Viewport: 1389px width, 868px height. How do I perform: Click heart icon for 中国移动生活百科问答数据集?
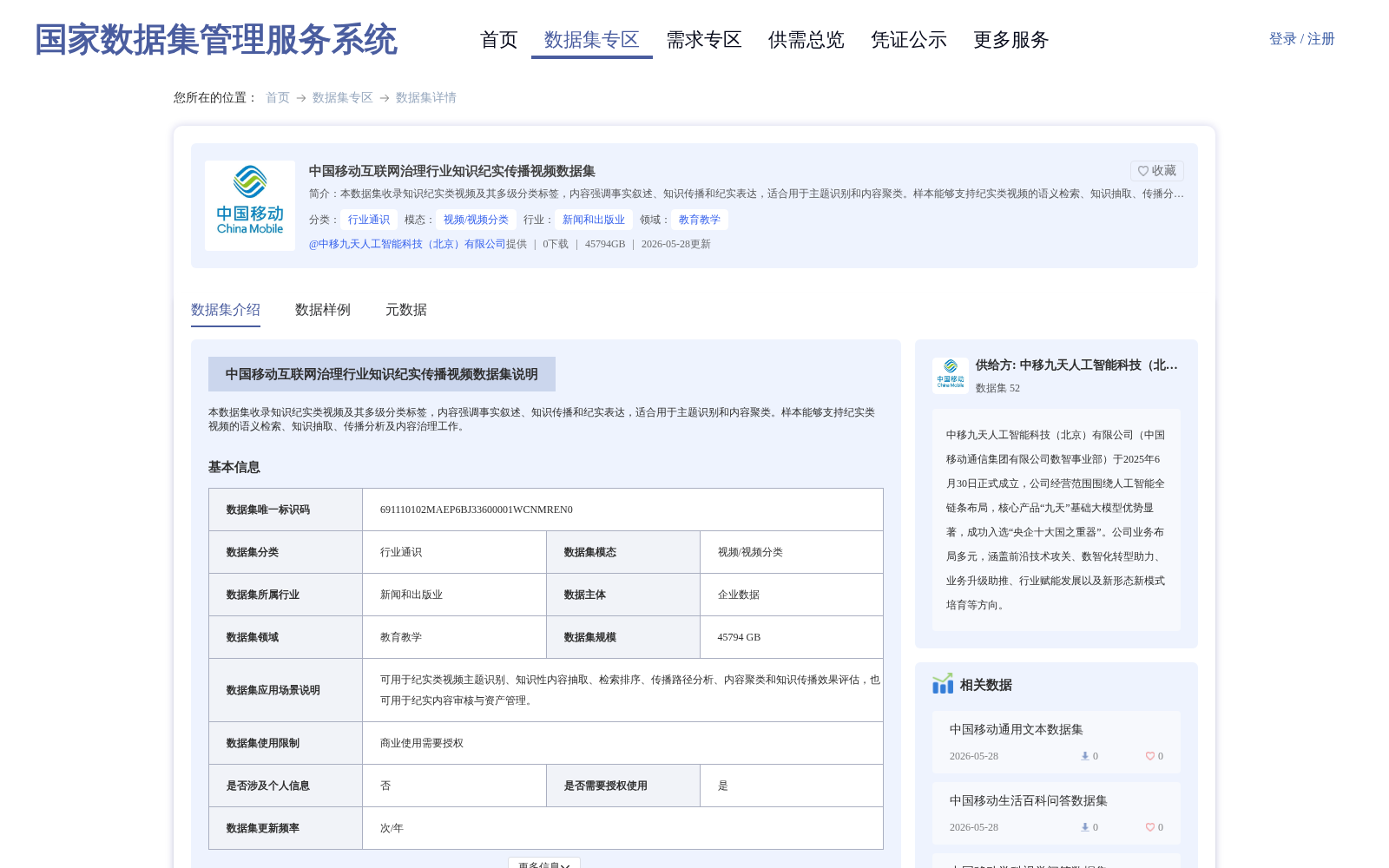click(x=1150, y=827)
